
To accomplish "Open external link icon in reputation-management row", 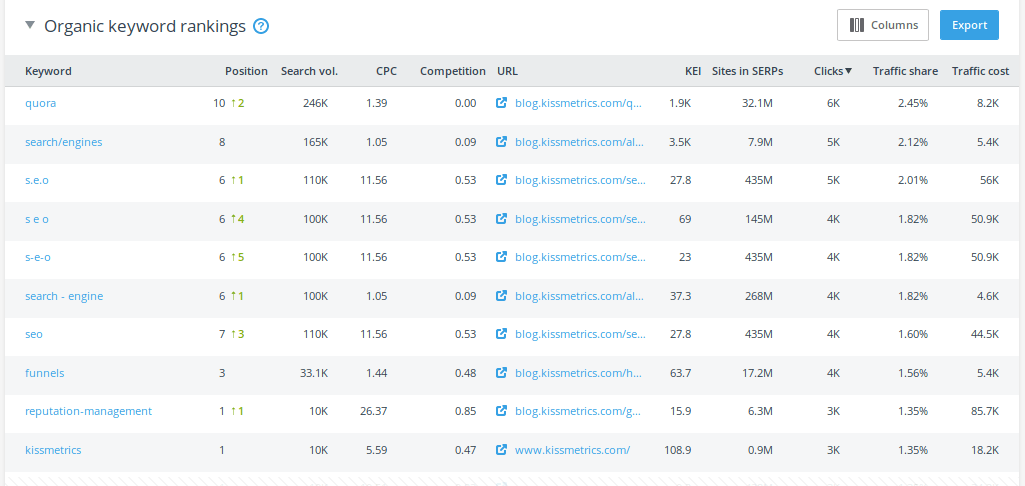I will (502, 411).
